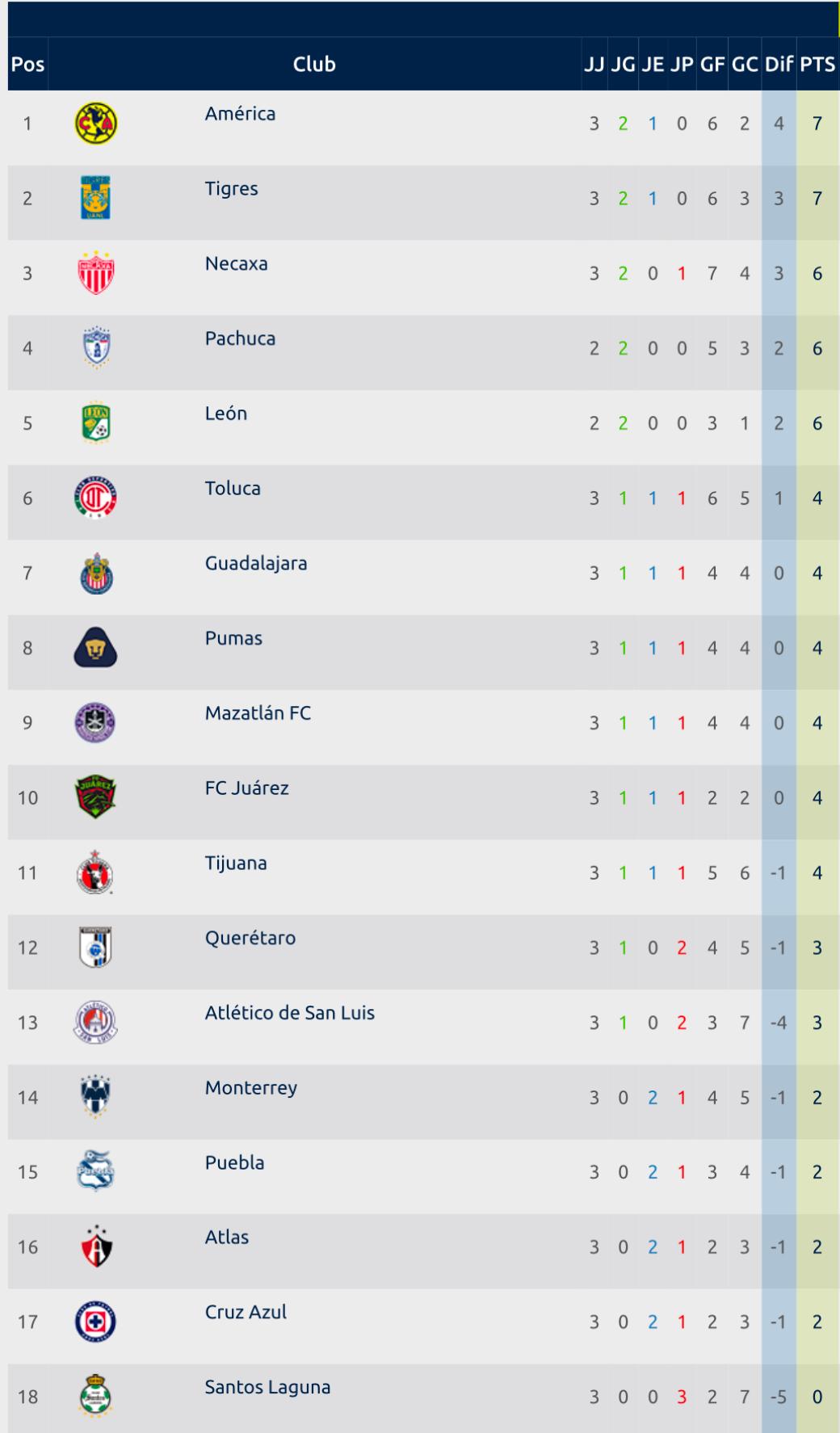Click the Santos Laguna crest icon

96,1397
